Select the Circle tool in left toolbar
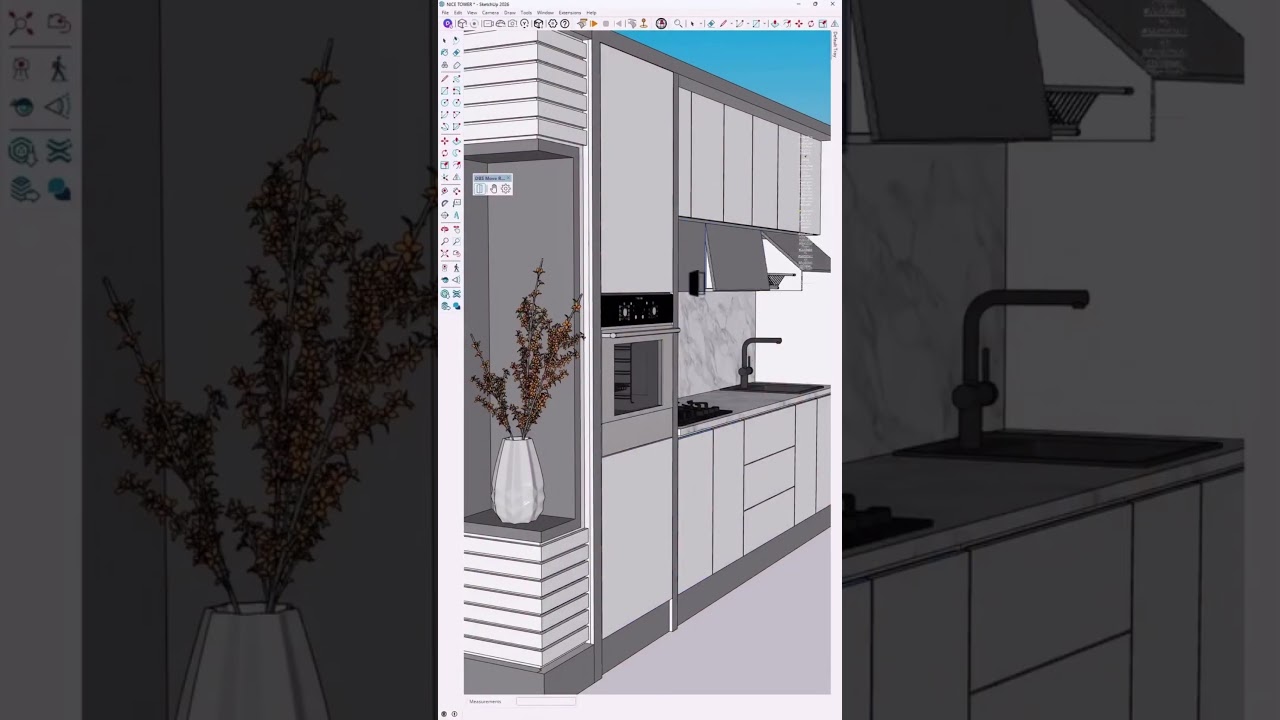Viewport: 1280px width, 720px height. pyautogui.click(x=444, y=103)
